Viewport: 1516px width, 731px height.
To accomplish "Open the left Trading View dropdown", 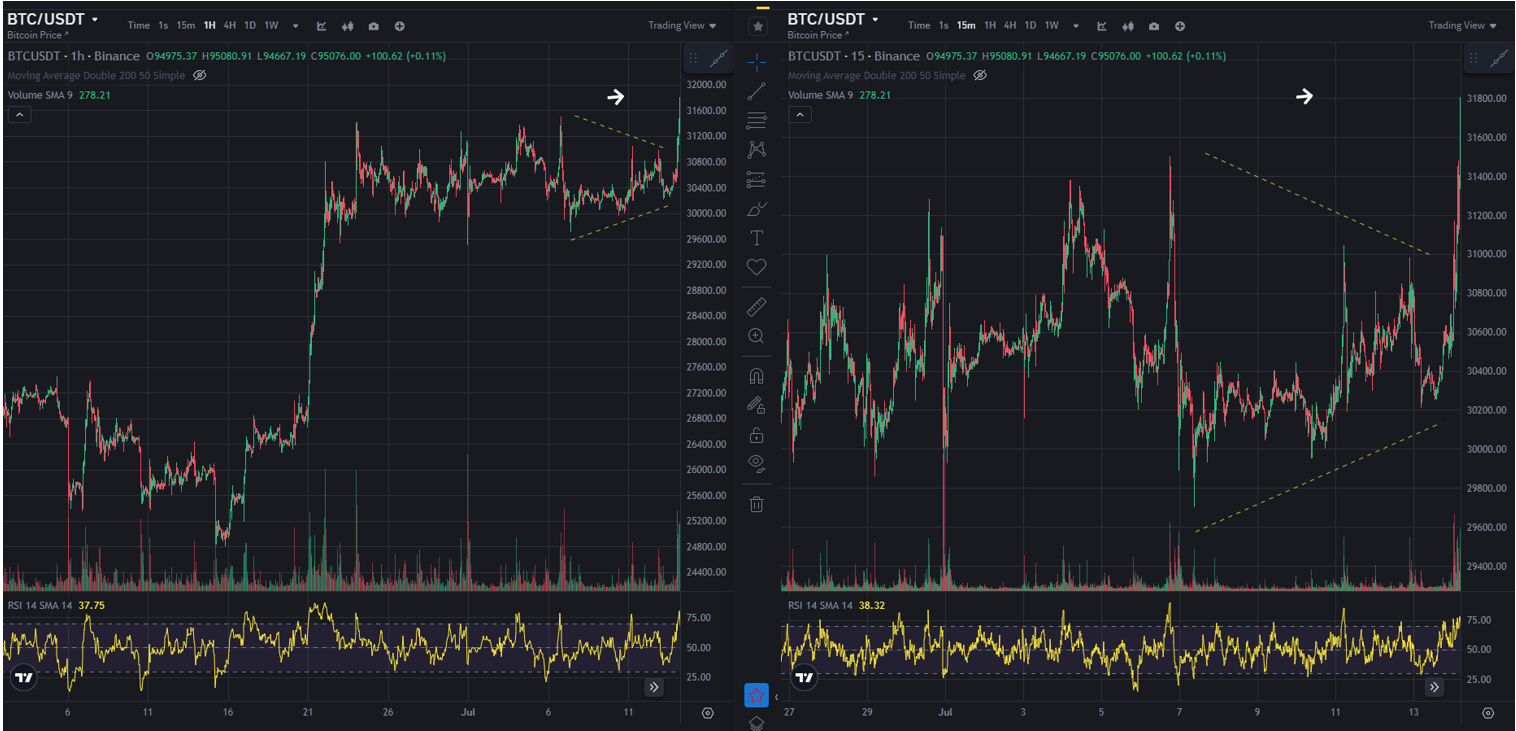I will pyautogui.click(x=683, y=25).
